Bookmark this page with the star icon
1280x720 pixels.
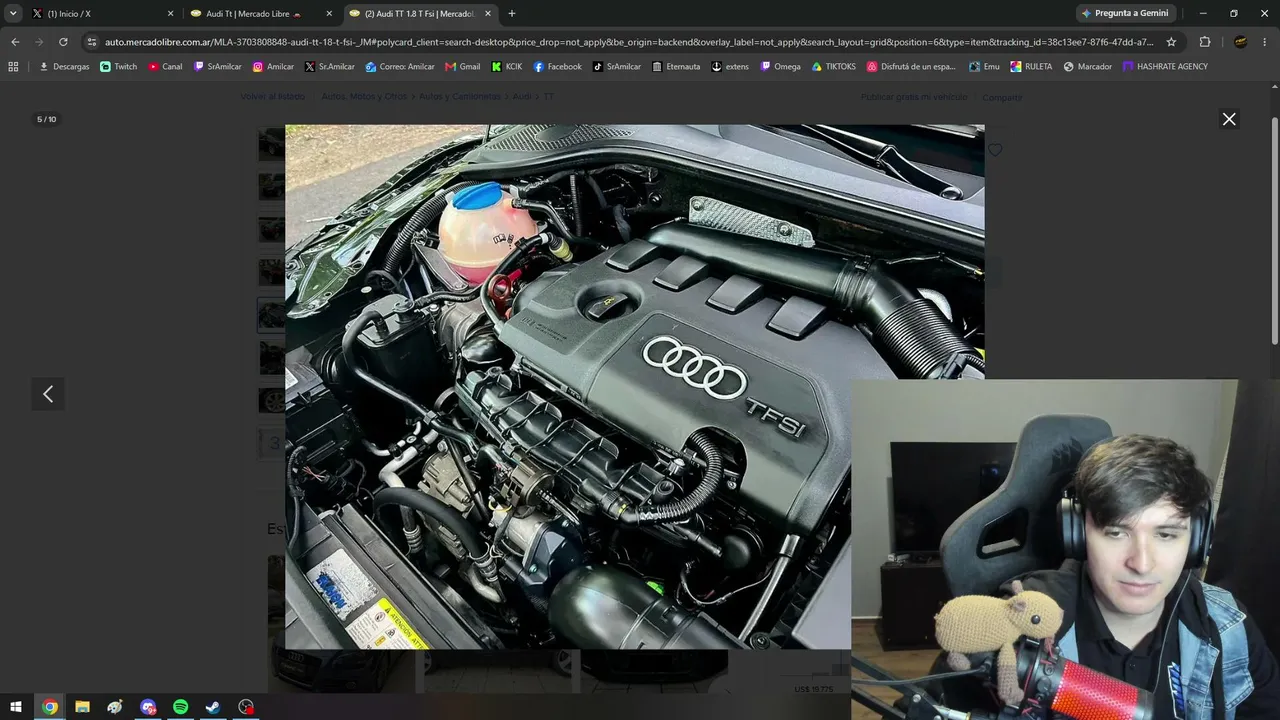coord(1171,42)
